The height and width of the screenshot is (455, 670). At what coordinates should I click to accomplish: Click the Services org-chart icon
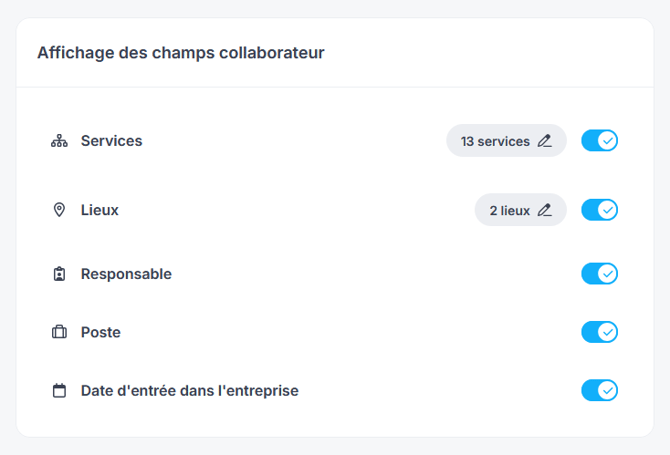59,141
